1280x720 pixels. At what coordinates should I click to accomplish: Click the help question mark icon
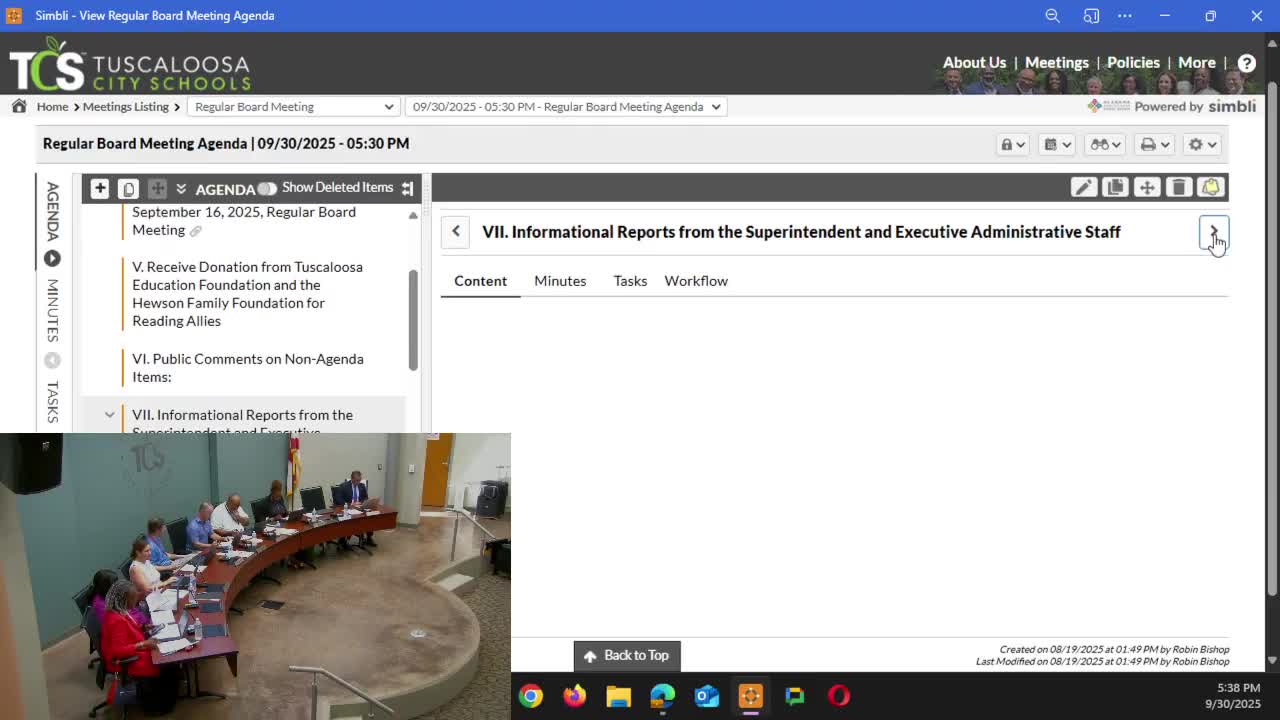(x=1246, y=63)
